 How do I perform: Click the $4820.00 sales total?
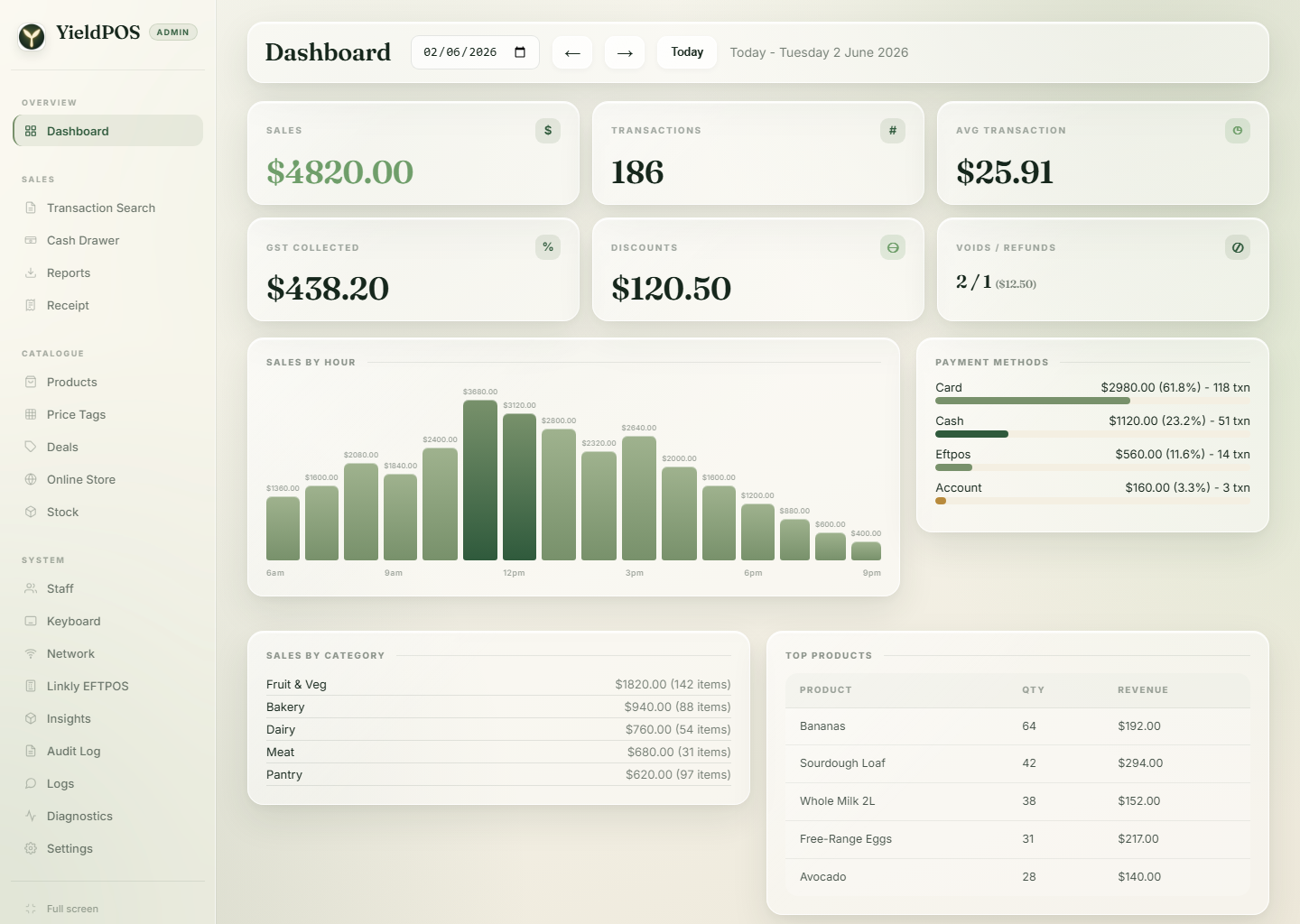[340, 172]
